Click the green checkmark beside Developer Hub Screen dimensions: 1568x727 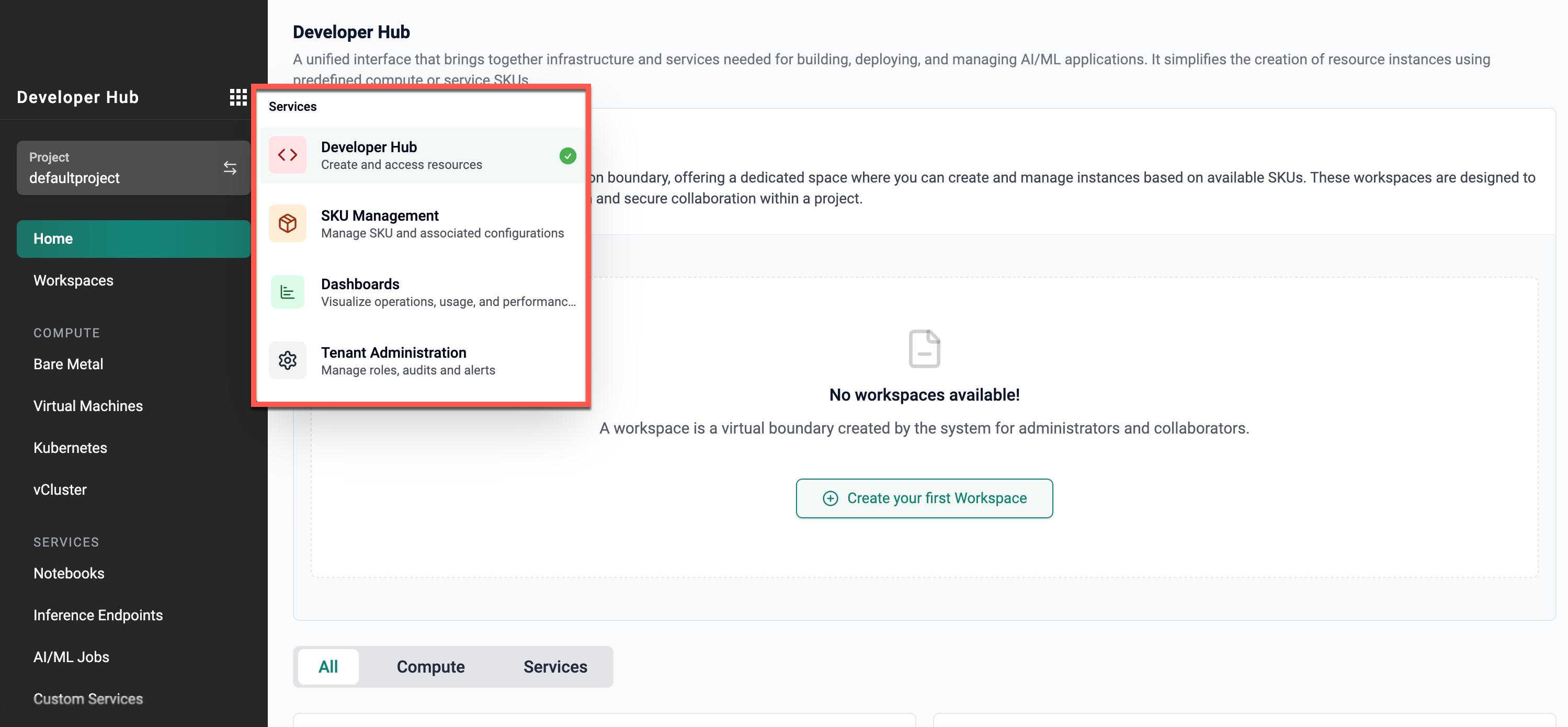(567, 156)
